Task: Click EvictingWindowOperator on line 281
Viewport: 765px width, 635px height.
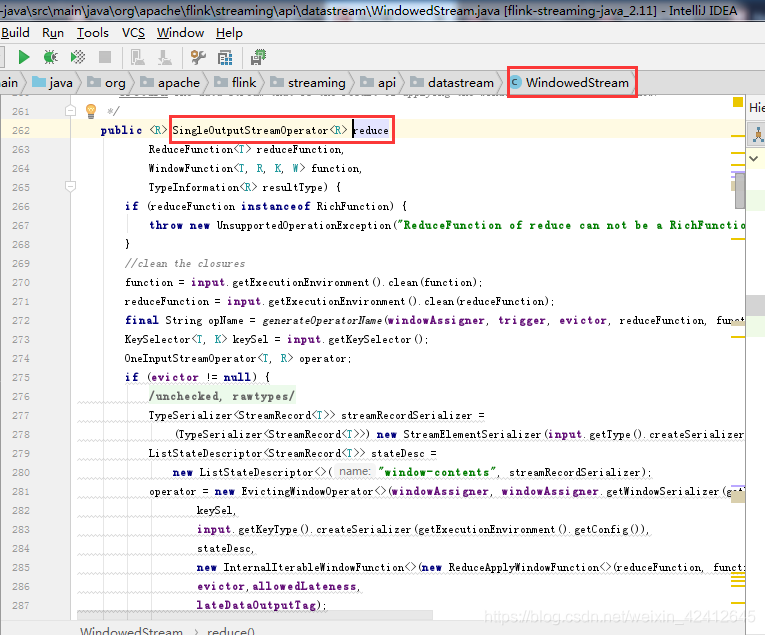Action: (x=307, y=491)
